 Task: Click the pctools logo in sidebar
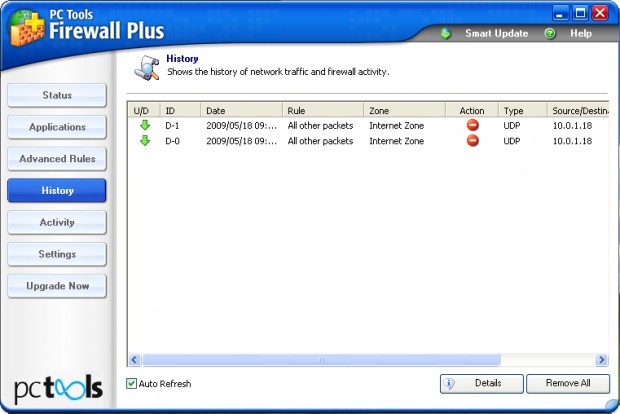(x=59, y=388)
